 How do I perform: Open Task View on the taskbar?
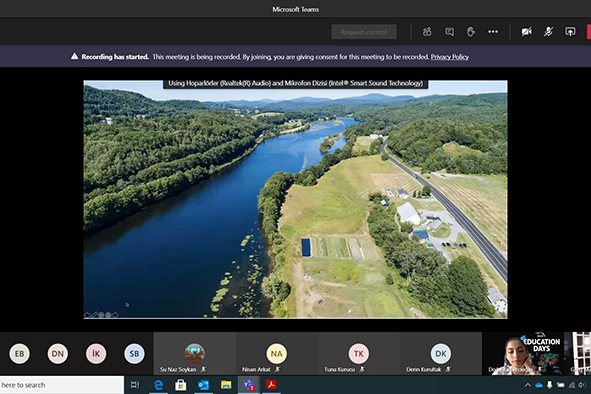click(135, 385)
